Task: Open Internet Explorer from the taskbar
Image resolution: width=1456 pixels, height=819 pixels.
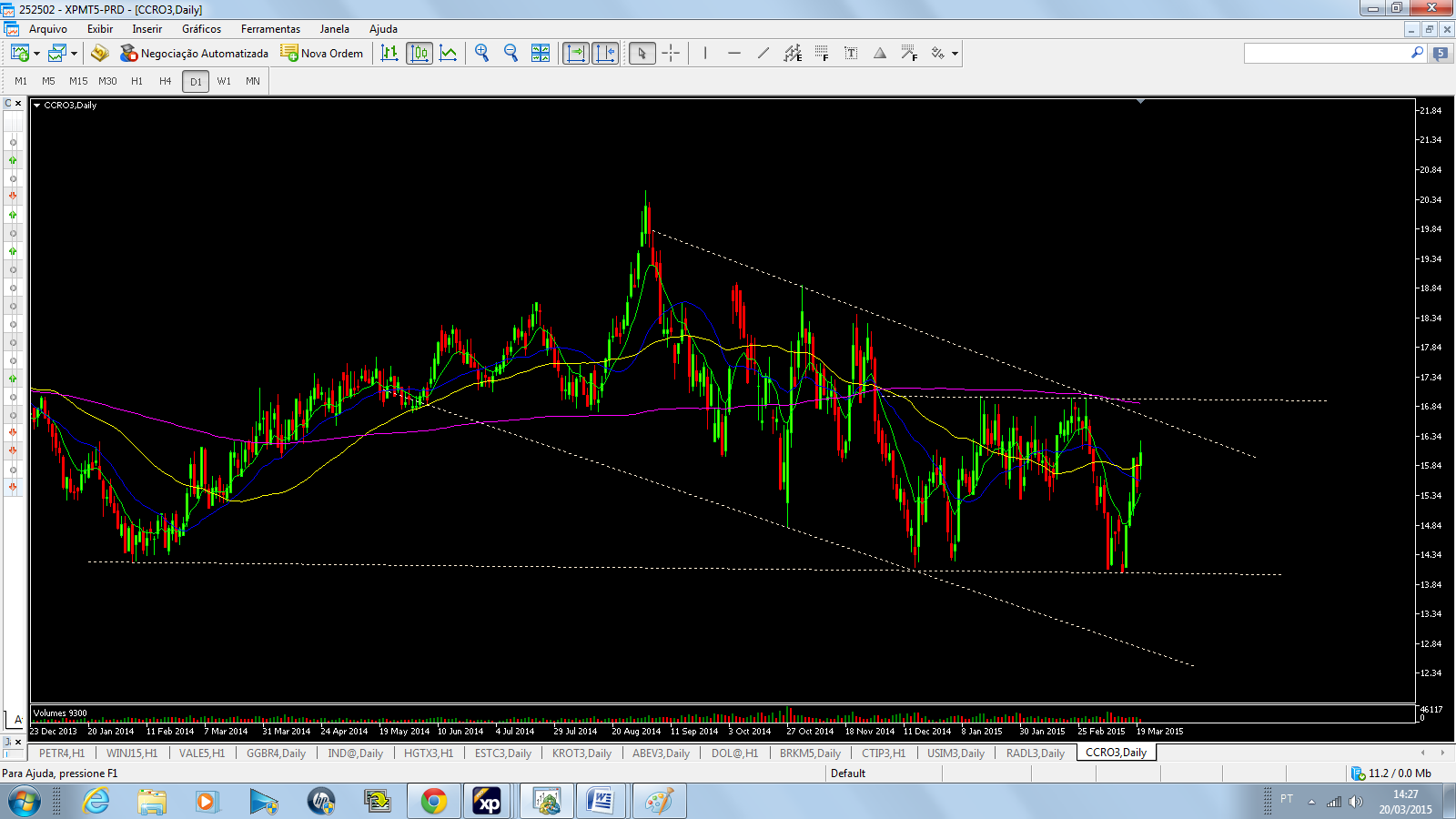Action: [96, 802]
